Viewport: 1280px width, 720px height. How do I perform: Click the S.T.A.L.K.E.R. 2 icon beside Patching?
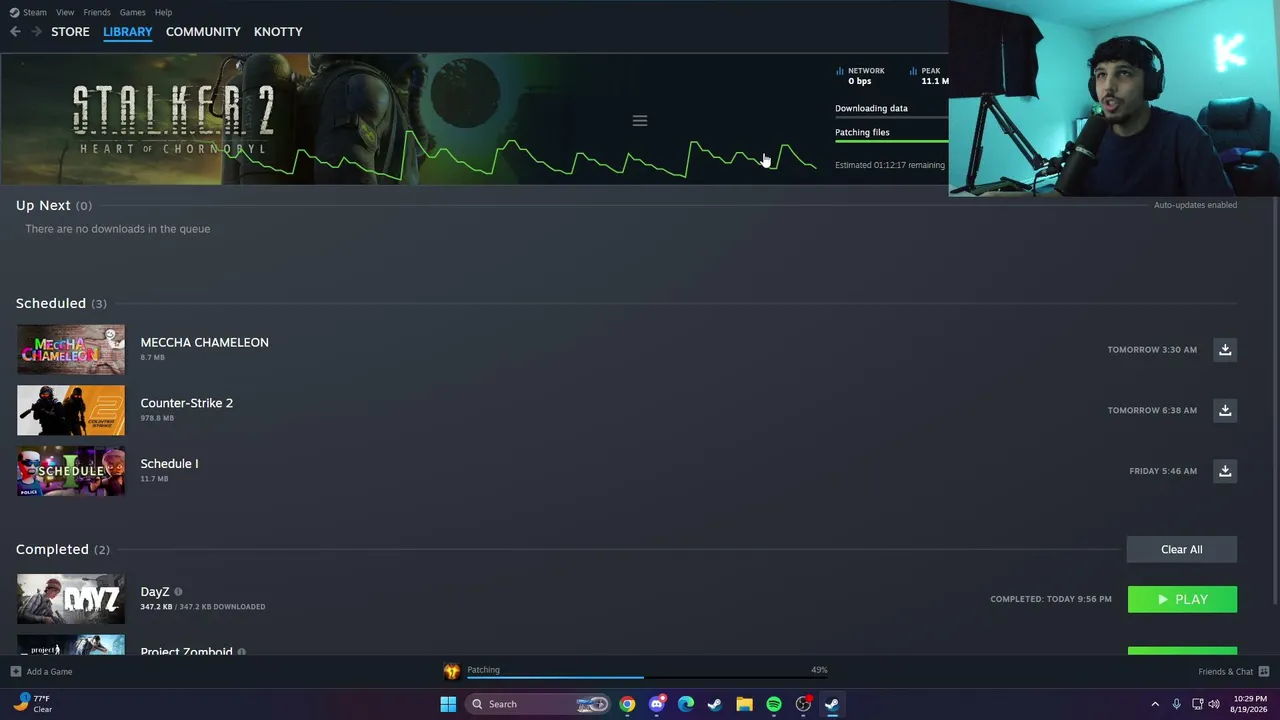(x=452, y=672)
